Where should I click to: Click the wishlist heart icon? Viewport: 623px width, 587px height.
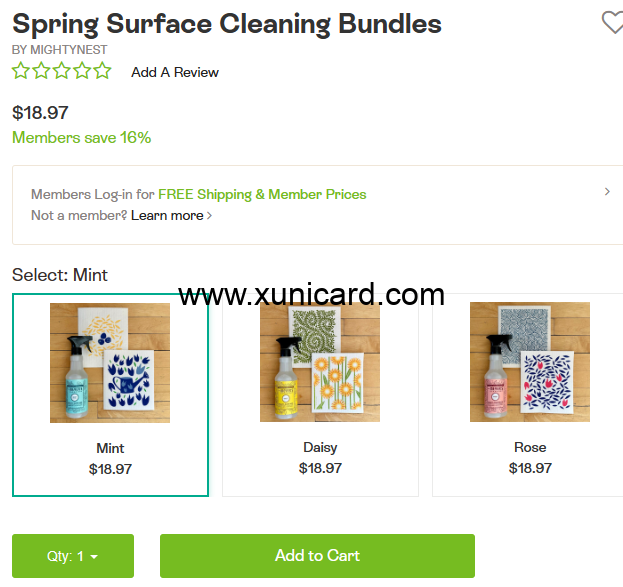pyautogui.click(x=612, y=22)
